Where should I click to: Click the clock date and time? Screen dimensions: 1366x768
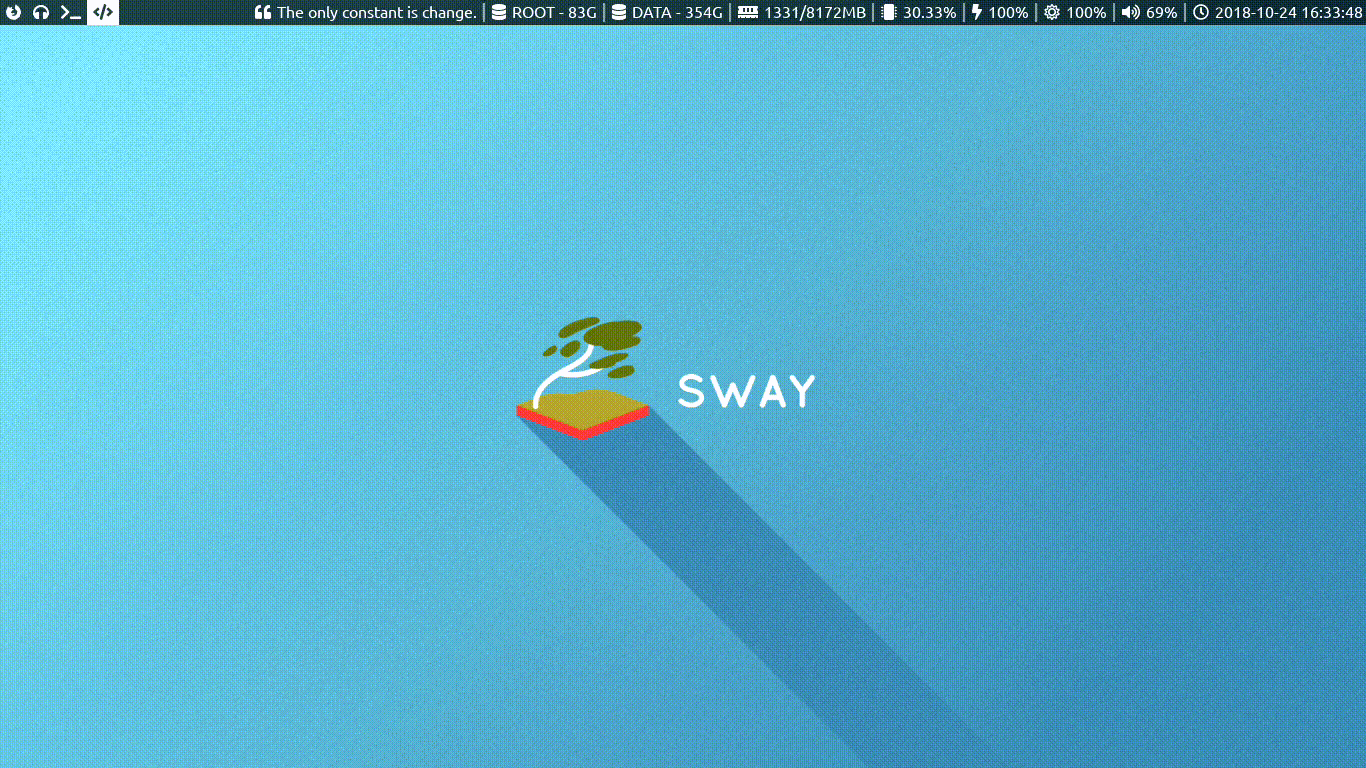(1277, 13)
